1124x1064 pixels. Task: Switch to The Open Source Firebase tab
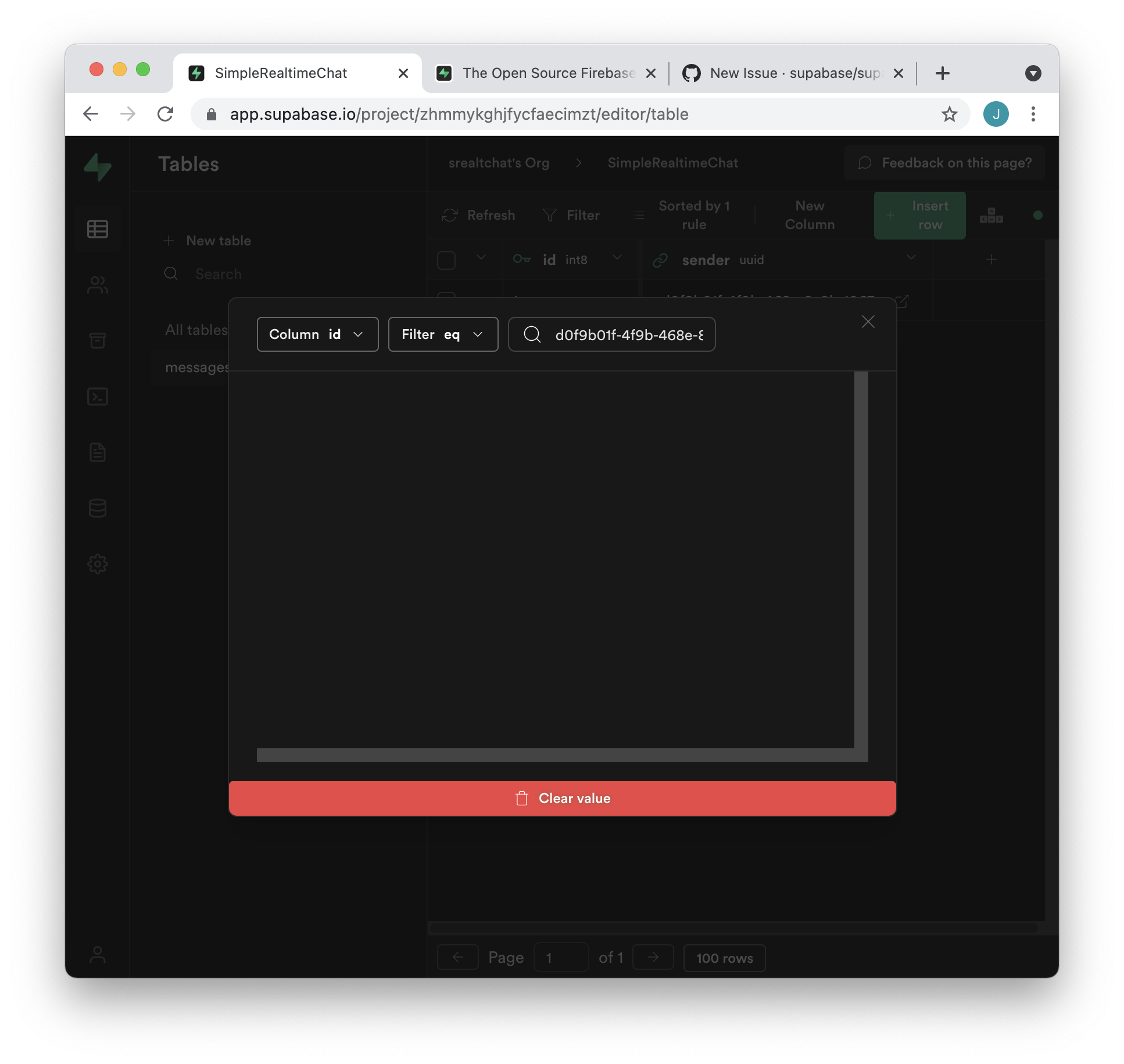tap(546, 73)
